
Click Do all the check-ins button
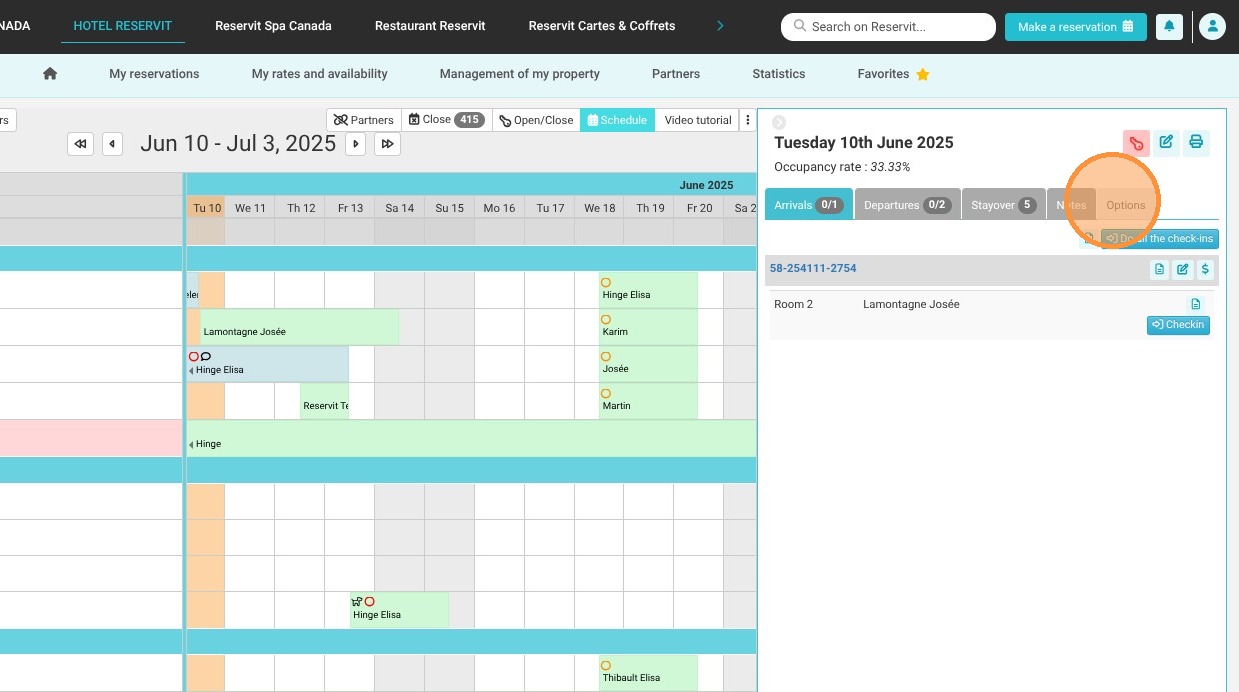point(1160,238)
